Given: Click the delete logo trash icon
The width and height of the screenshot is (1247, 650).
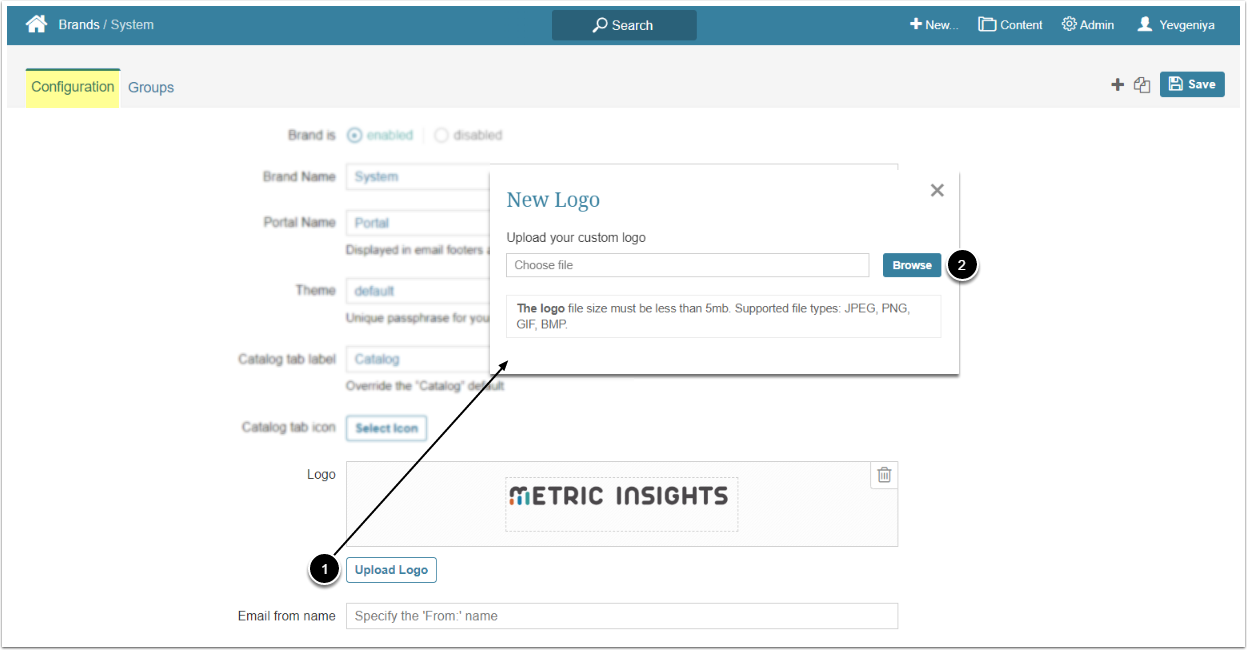Looking at the screenshot, I should point(884,475).
